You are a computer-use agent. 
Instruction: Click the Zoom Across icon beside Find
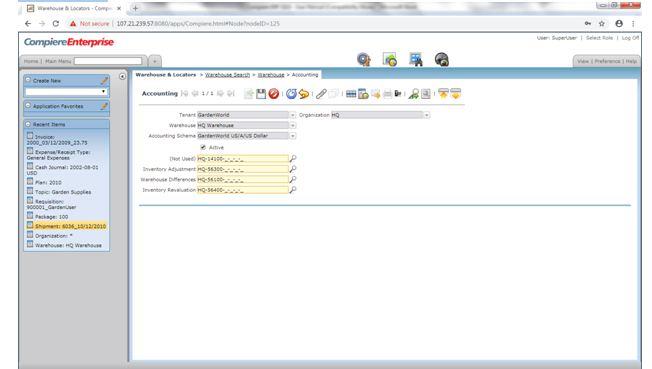425,94
